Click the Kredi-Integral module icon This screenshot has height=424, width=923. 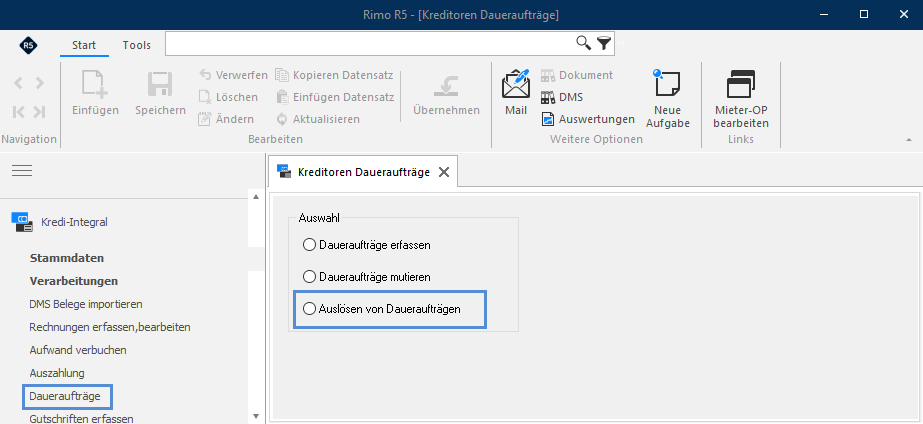[x=22, y=222]
